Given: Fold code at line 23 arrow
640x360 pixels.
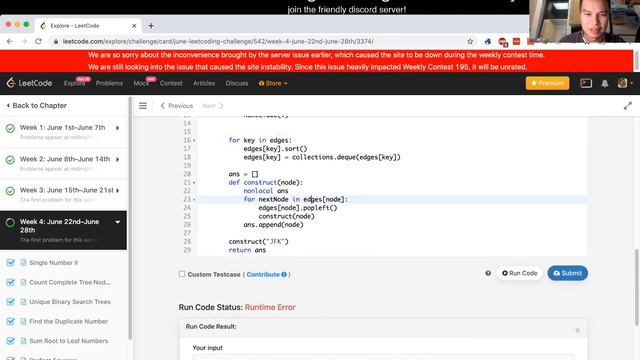Looking at the screenshot, I should pos(194,200).
